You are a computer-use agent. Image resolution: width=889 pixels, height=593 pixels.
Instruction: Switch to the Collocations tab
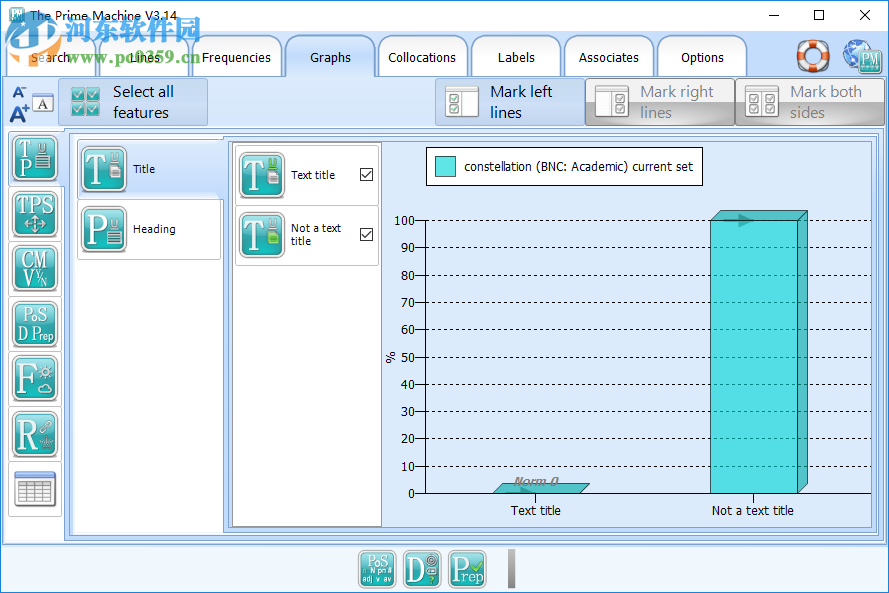click(422, 58)
